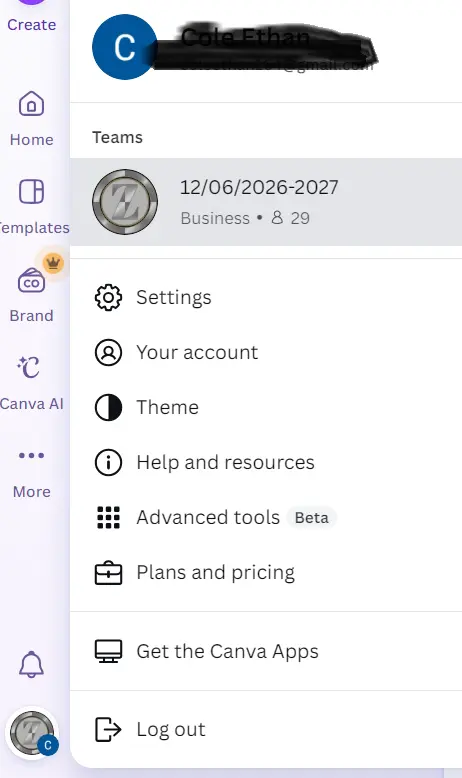Open Brand kit in sidebar
462x778 pixels.
31,294
